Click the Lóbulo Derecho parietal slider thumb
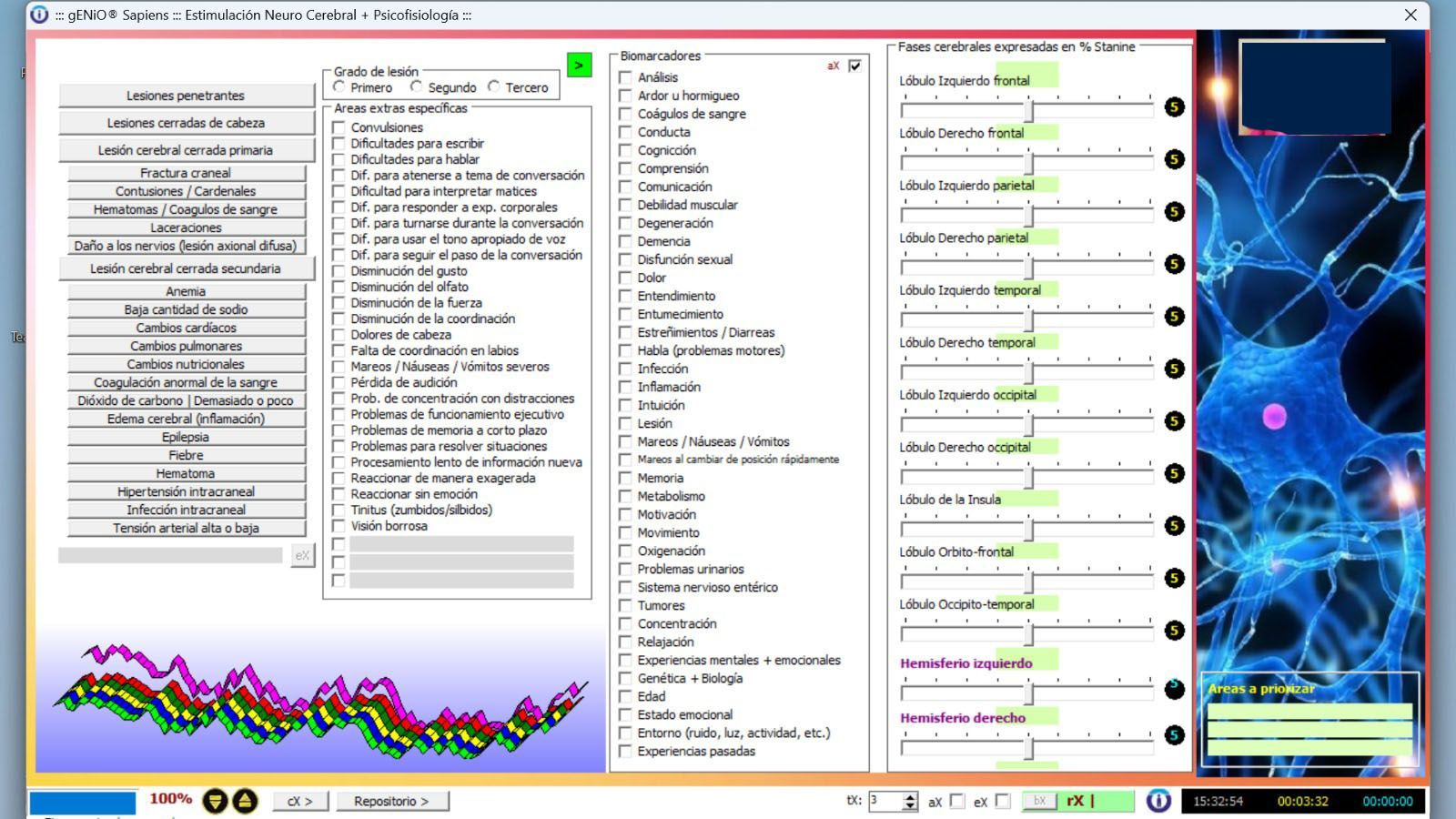Screen dimensions: 1456x819 click(1028, 268)
